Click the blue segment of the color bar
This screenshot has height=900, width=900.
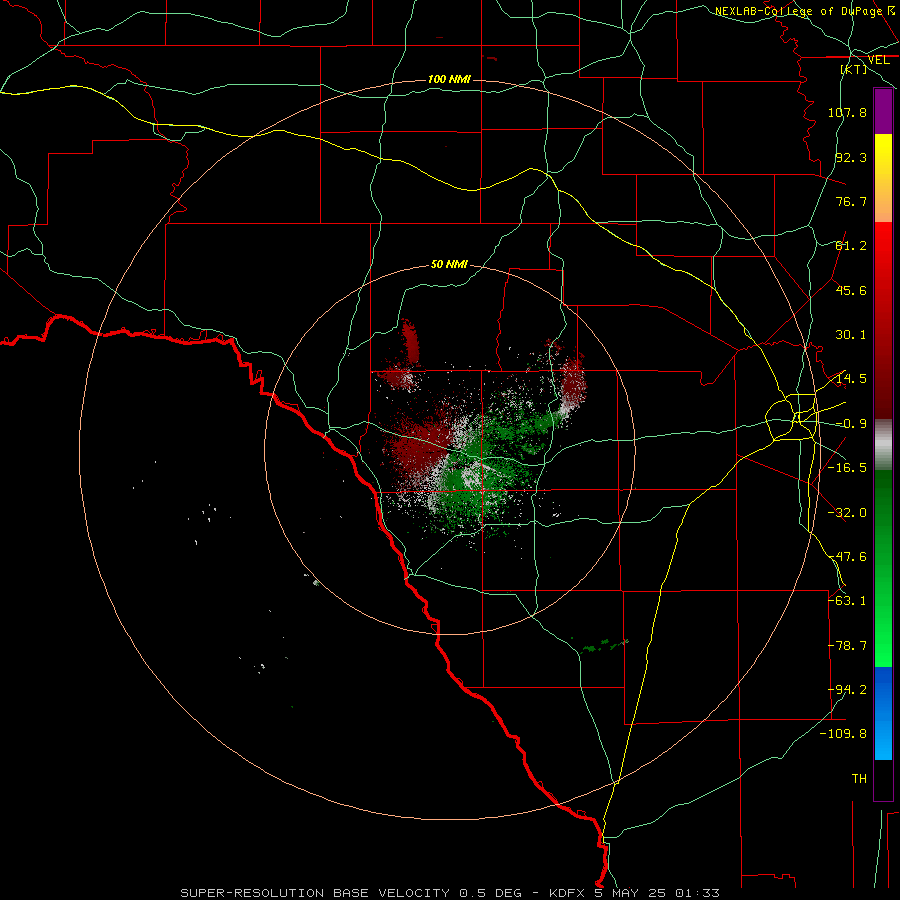point(883,713)
